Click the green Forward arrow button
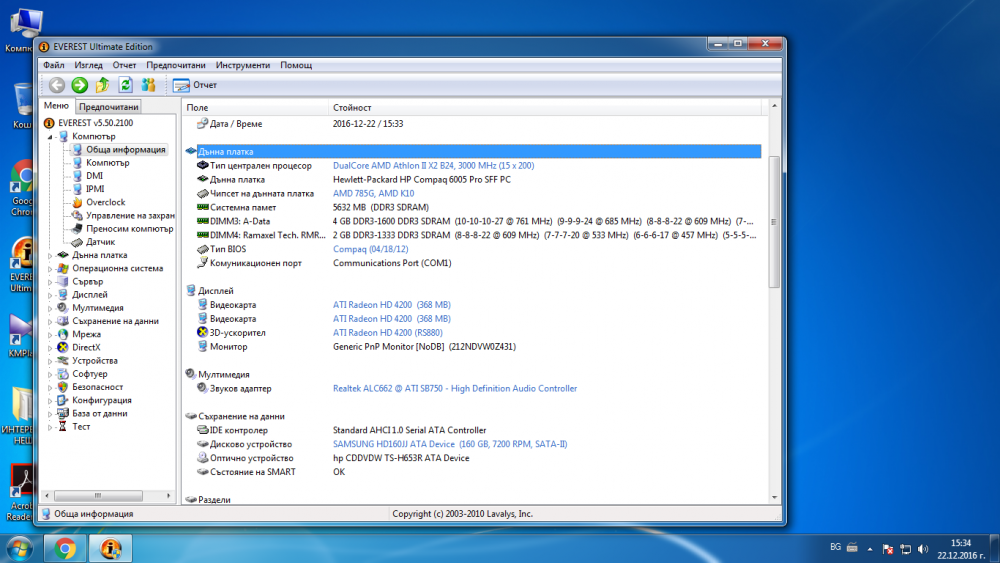 click(80, 85)
